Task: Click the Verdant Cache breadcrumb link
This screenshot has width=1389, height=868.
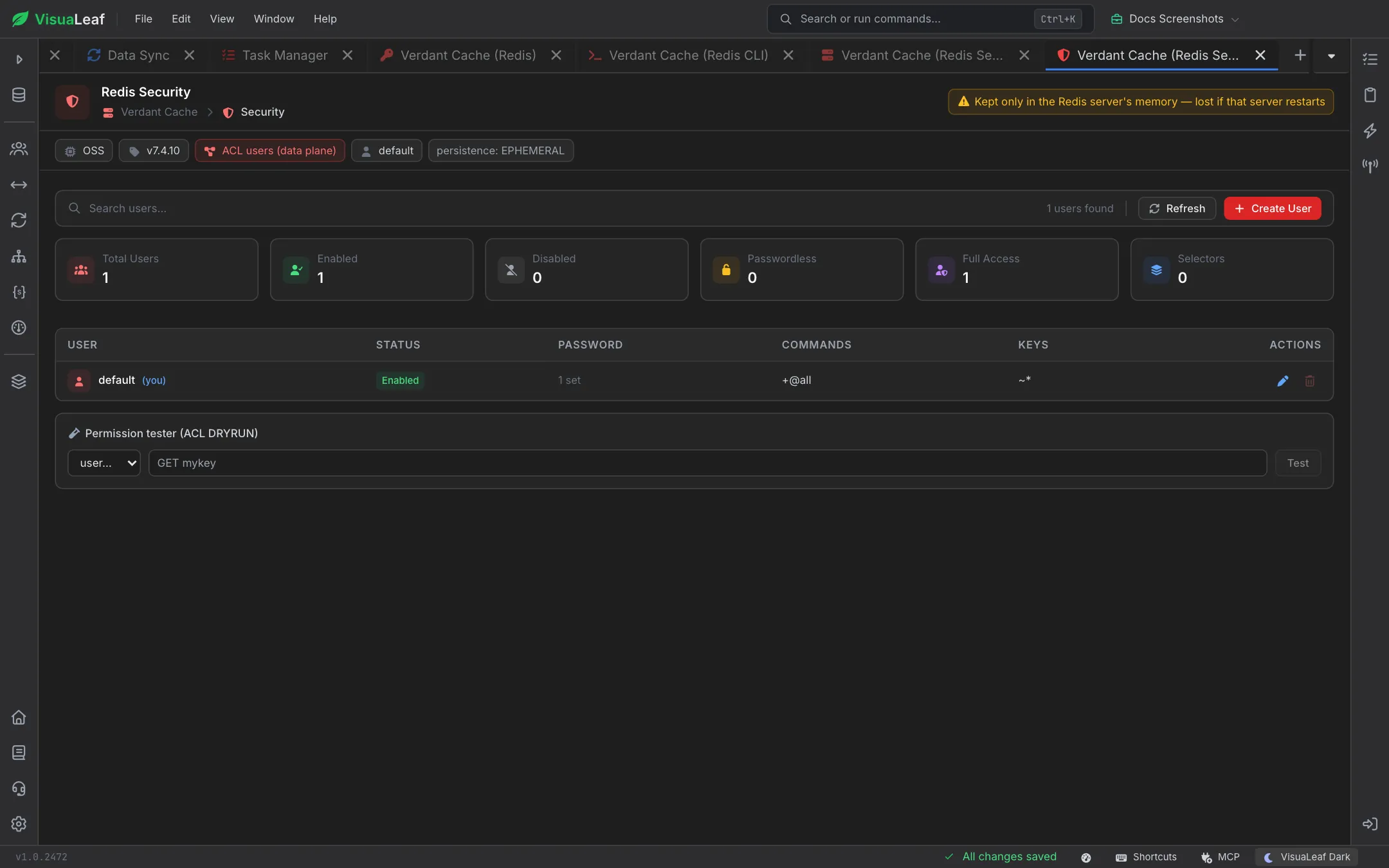Action: coord(159,112)
